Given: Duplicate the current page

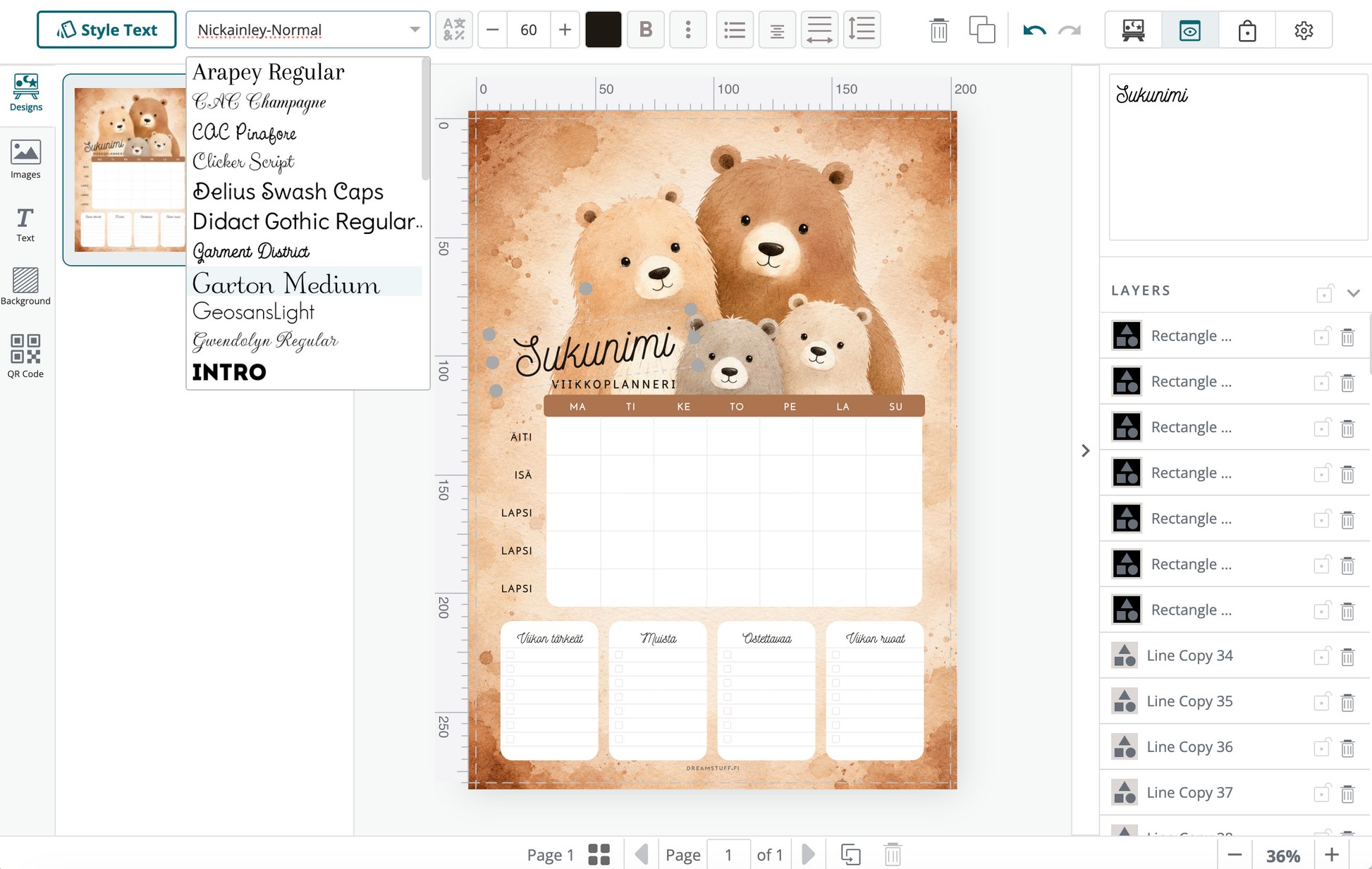Looking at the screenshot, I should [x=851, y=854].
